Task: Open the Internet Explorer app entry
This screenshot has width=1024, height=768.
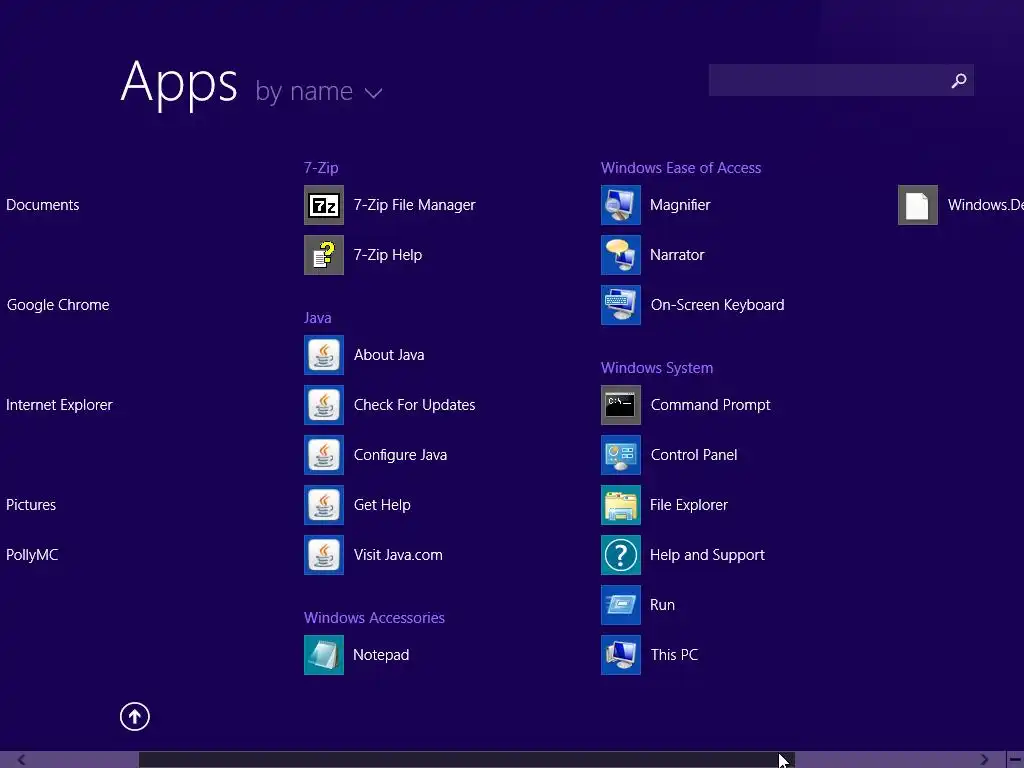Action: (x=59, y=405)
